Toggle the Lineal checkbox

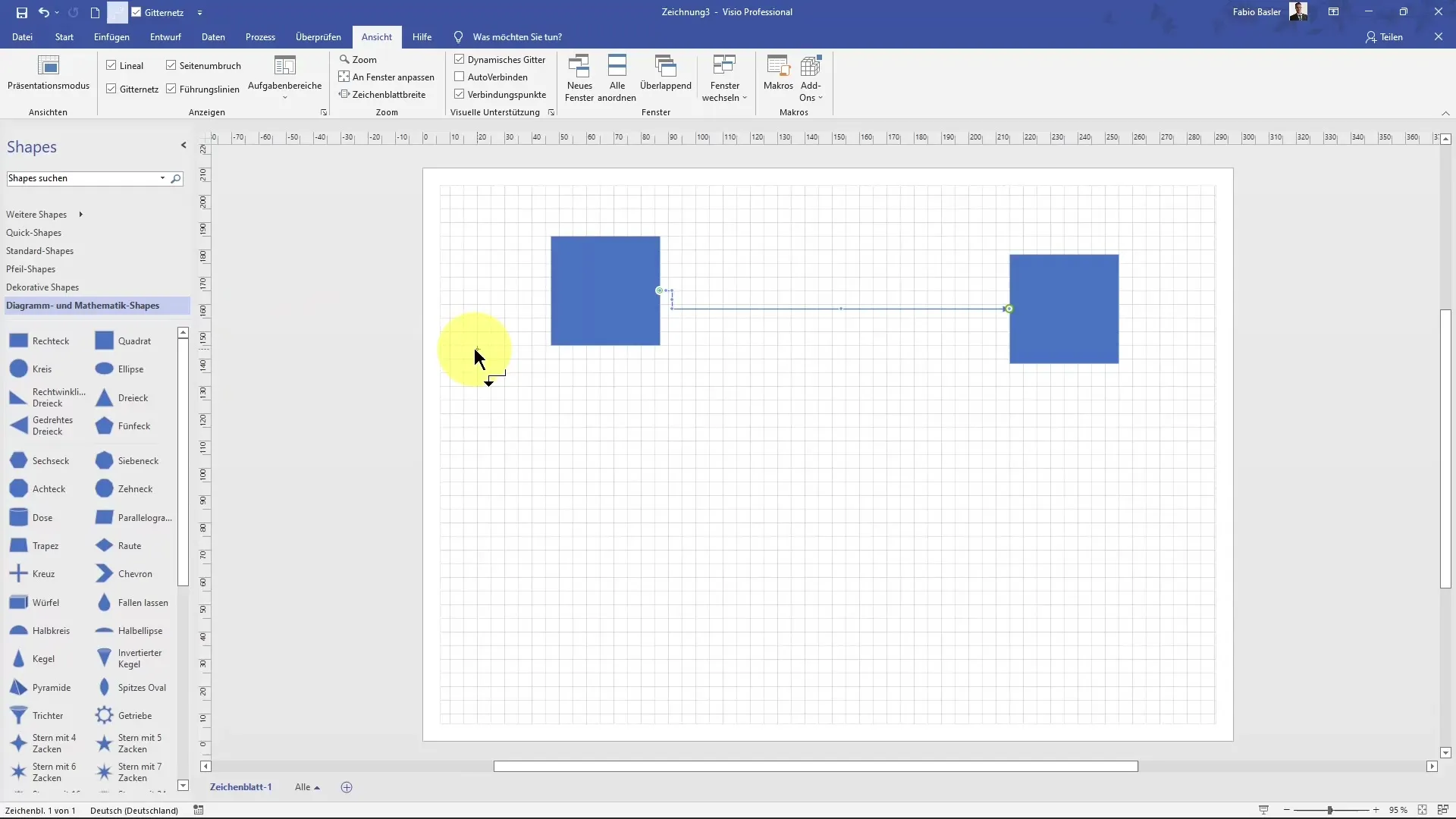[111, 65]
